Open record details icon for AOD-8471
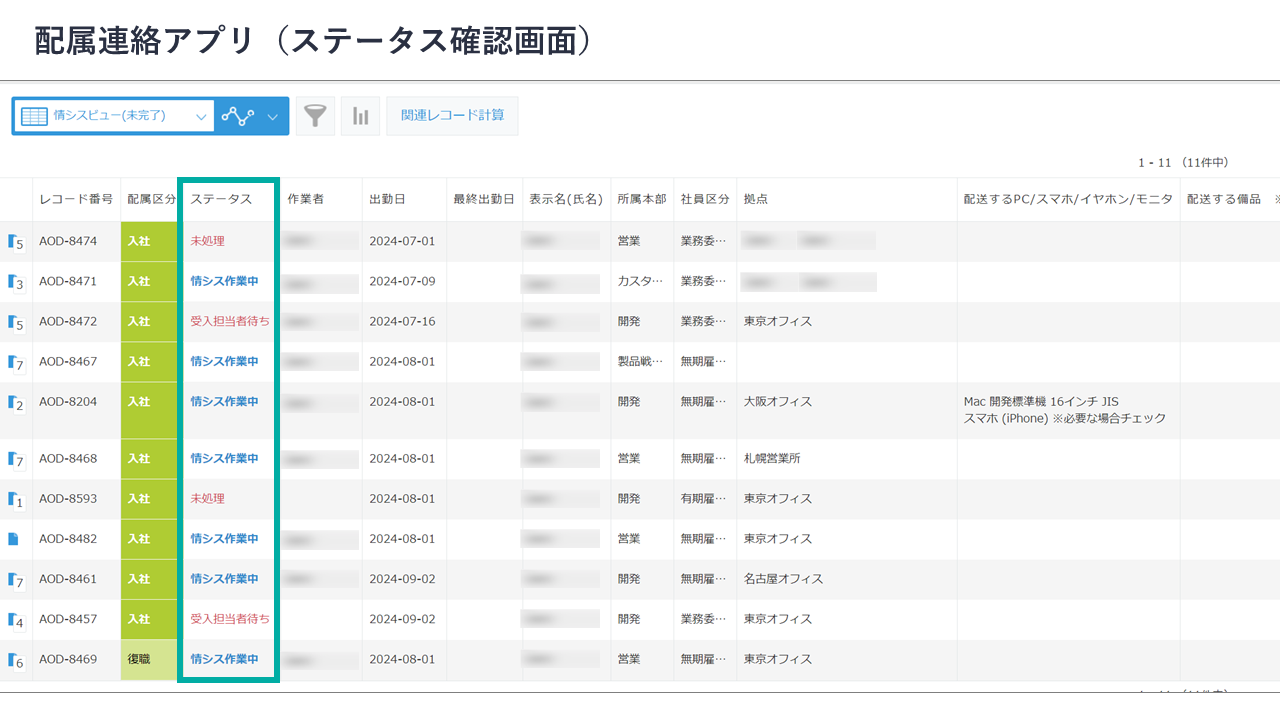 [x=14, y=282]
